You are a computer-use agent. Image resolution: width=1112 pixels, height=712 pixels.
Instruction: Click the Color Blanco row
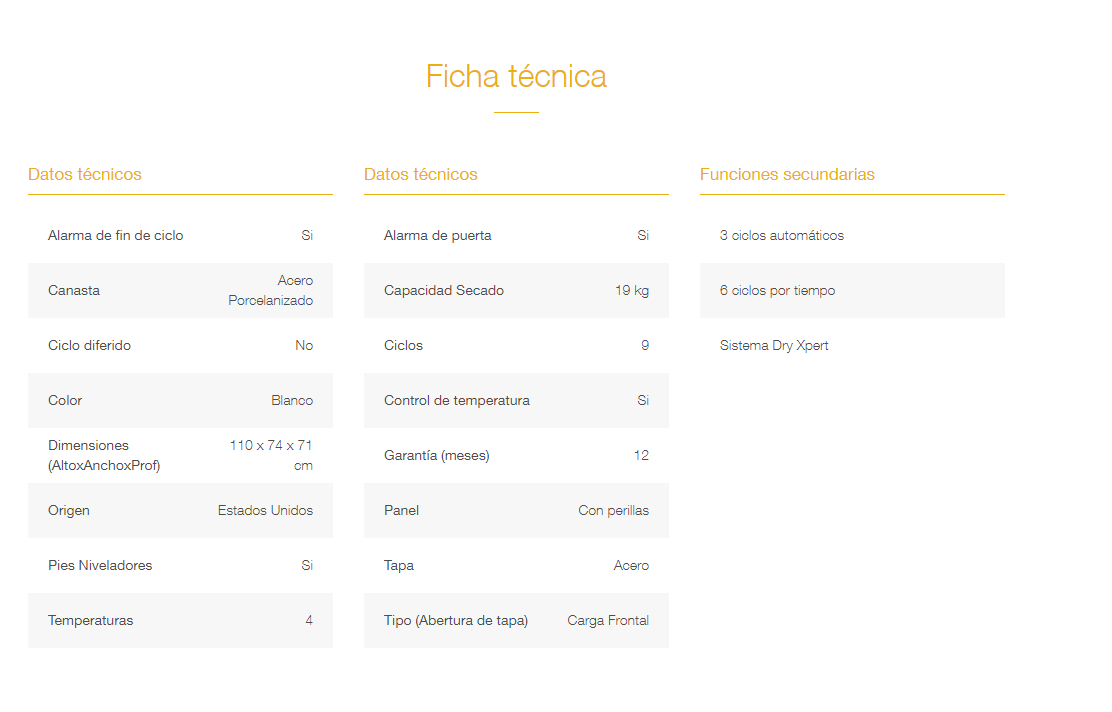[x=180, y=401]
